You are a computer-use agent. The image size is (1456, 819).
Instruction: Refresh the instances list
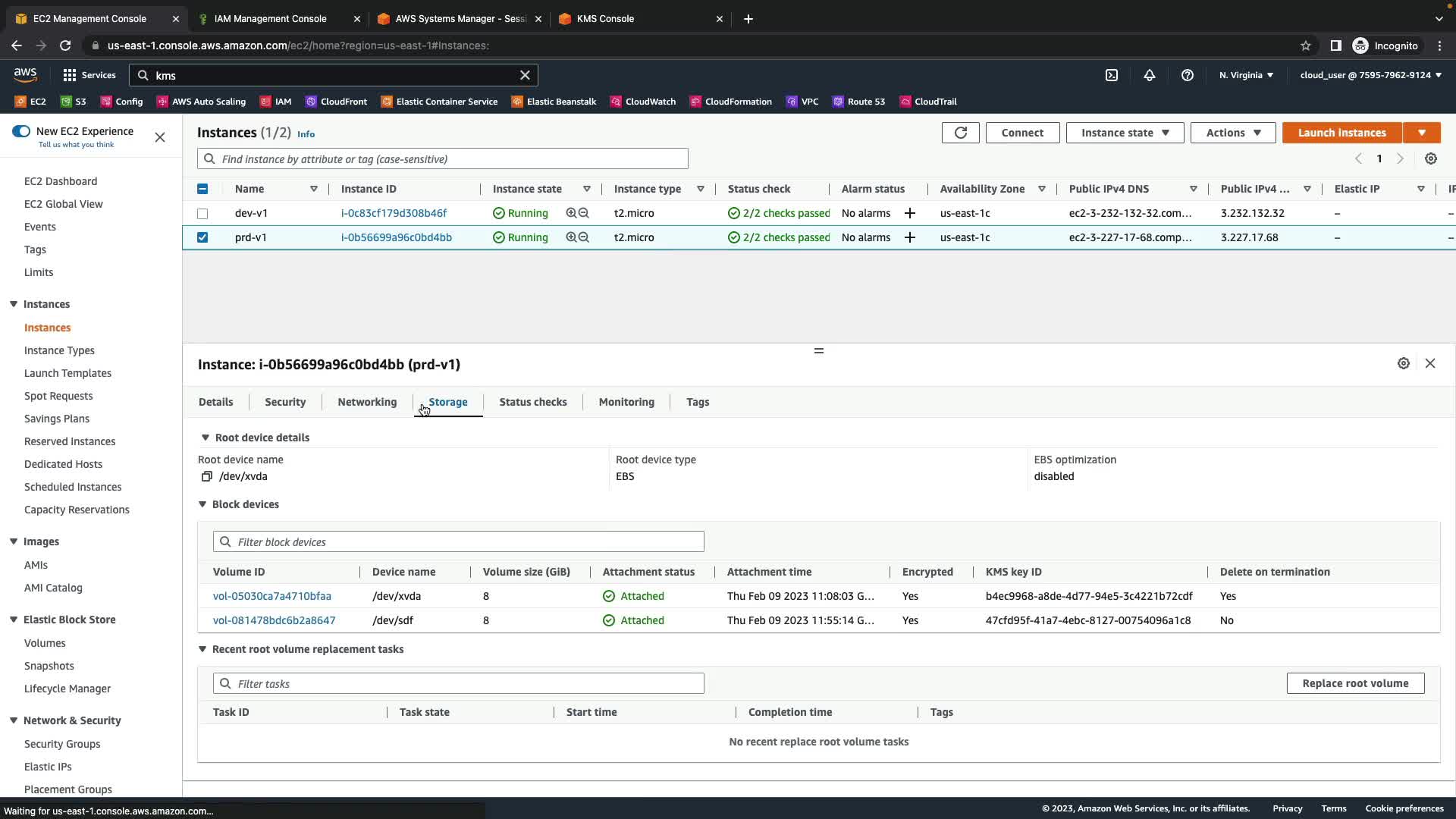[960, 133]
